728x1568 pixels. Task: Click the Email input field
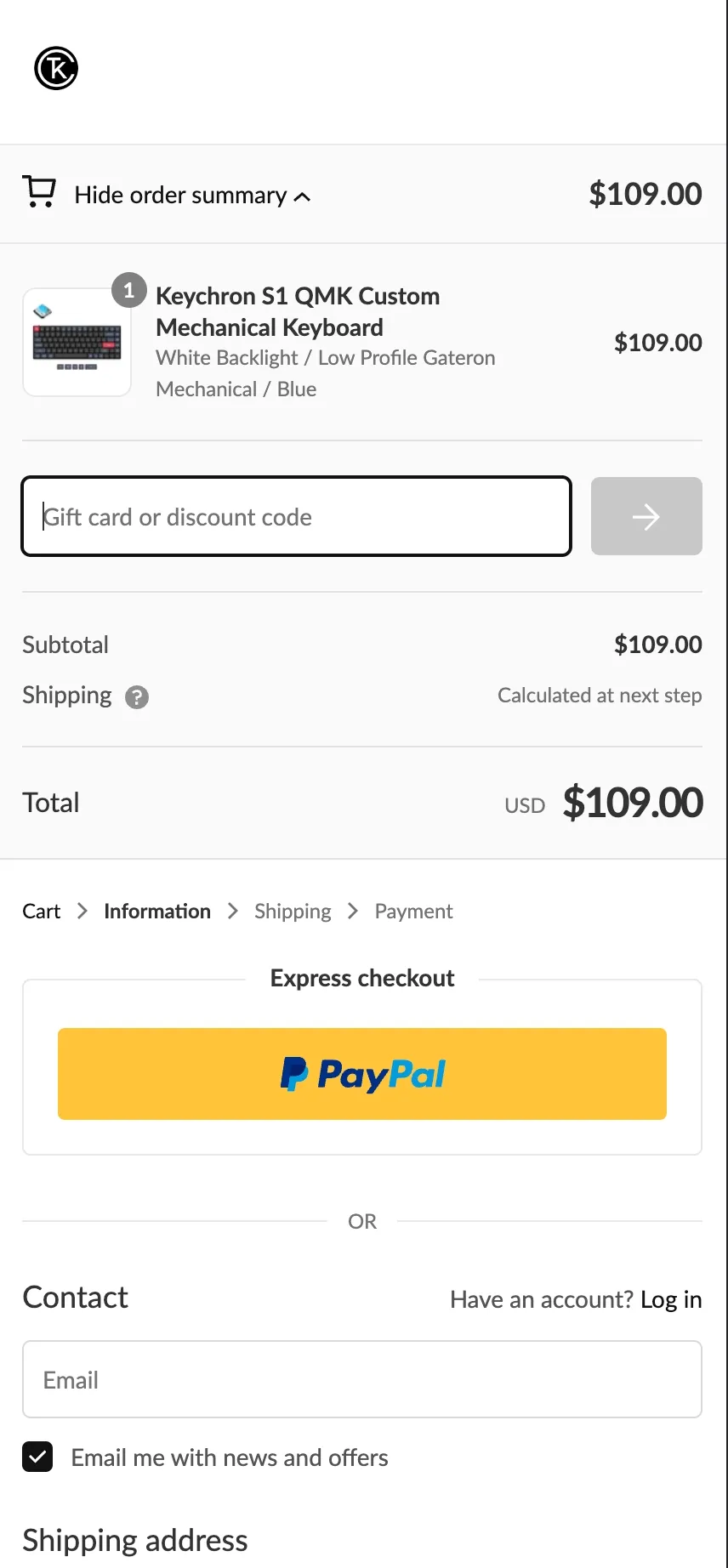click(x=362, y=1379)
